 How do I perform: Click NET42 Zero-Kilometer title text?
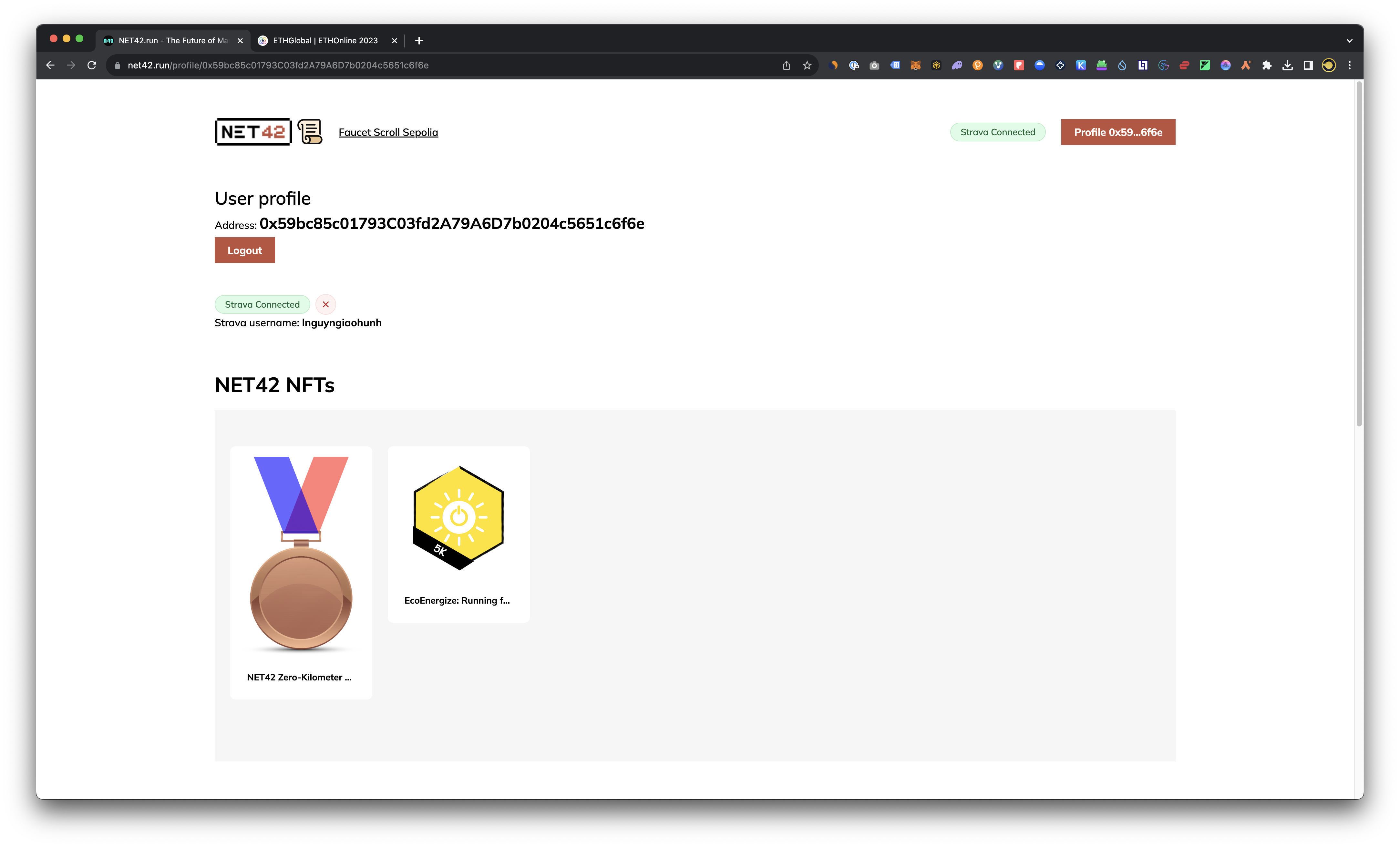point(299,677)
